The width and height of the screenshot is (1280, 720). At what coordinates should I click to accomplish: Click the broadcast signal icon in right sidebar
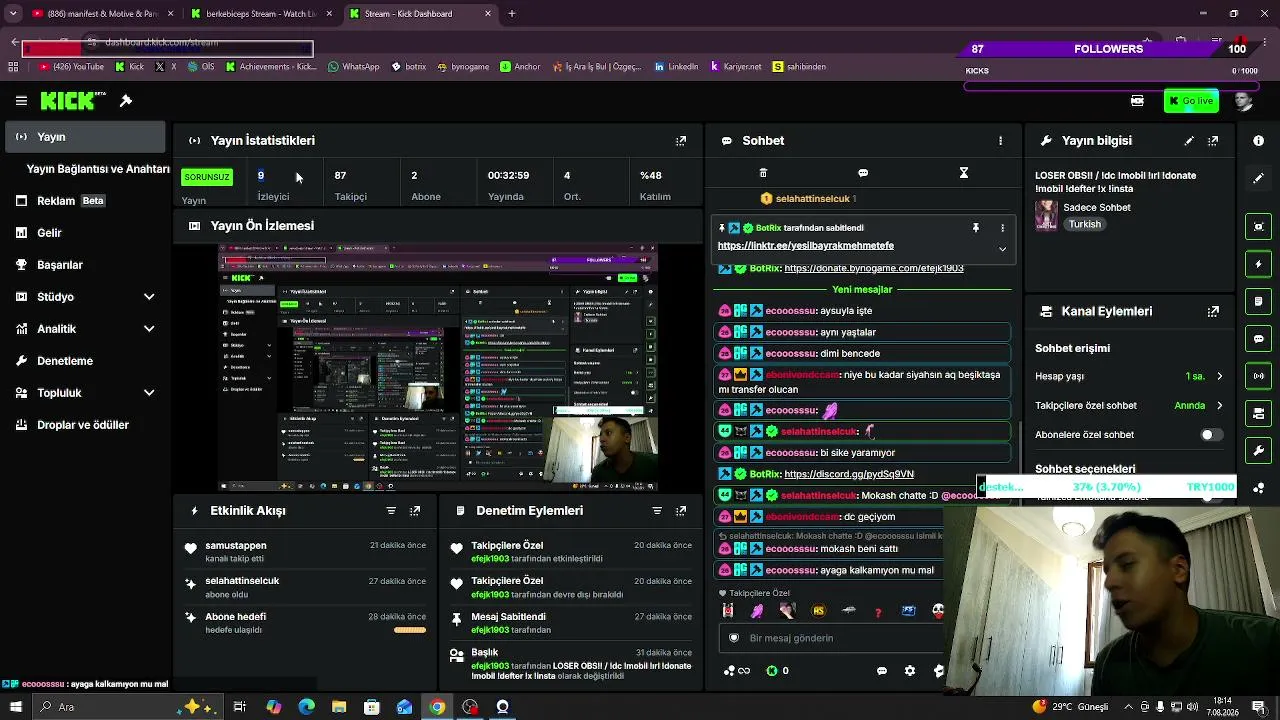pos(1259,376)
